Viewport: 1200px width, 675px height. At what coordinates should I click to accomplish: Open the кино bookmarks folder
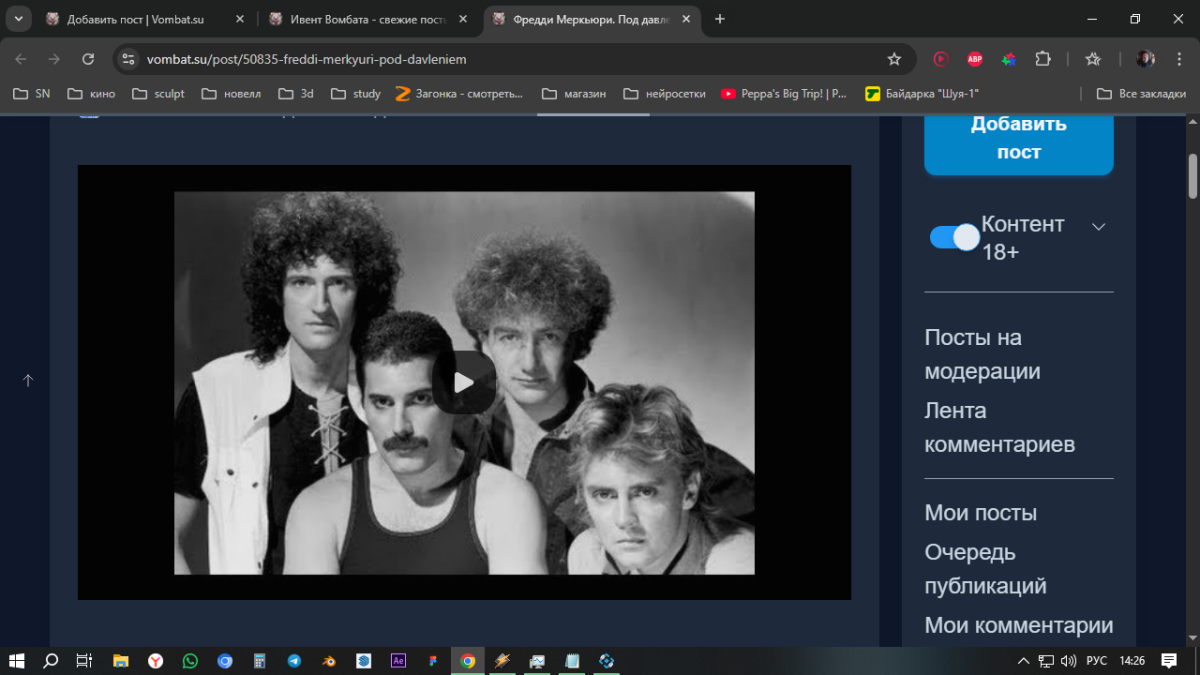(91, 93)
